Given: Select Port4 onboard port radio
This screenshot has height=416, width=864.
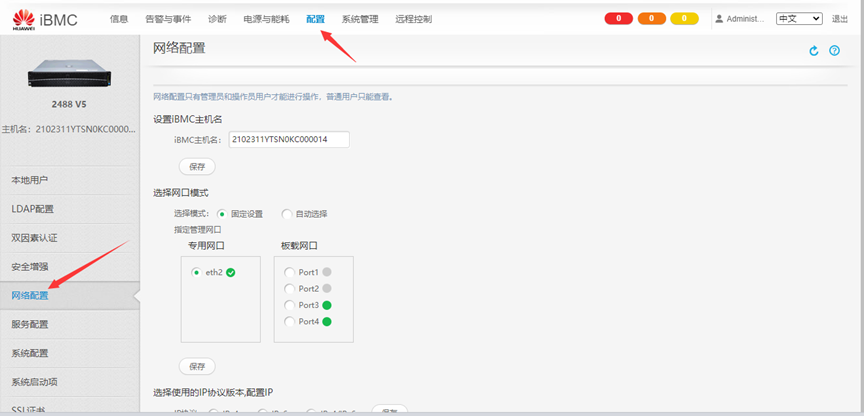Looking at the screenshot, I should coord(289,322).
